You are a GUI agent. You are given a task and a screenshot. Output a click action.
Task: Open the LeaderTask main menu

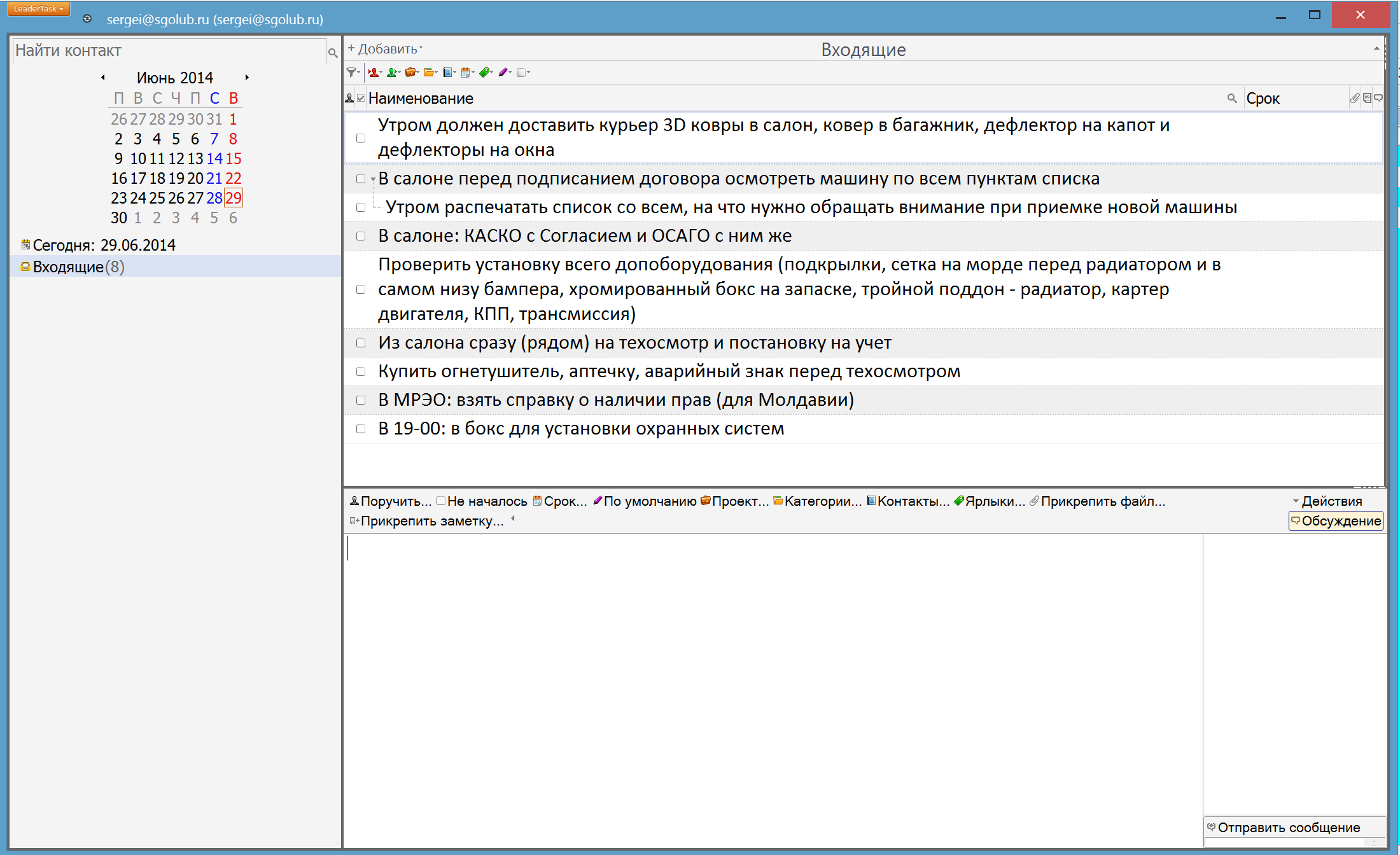[38, 9]
